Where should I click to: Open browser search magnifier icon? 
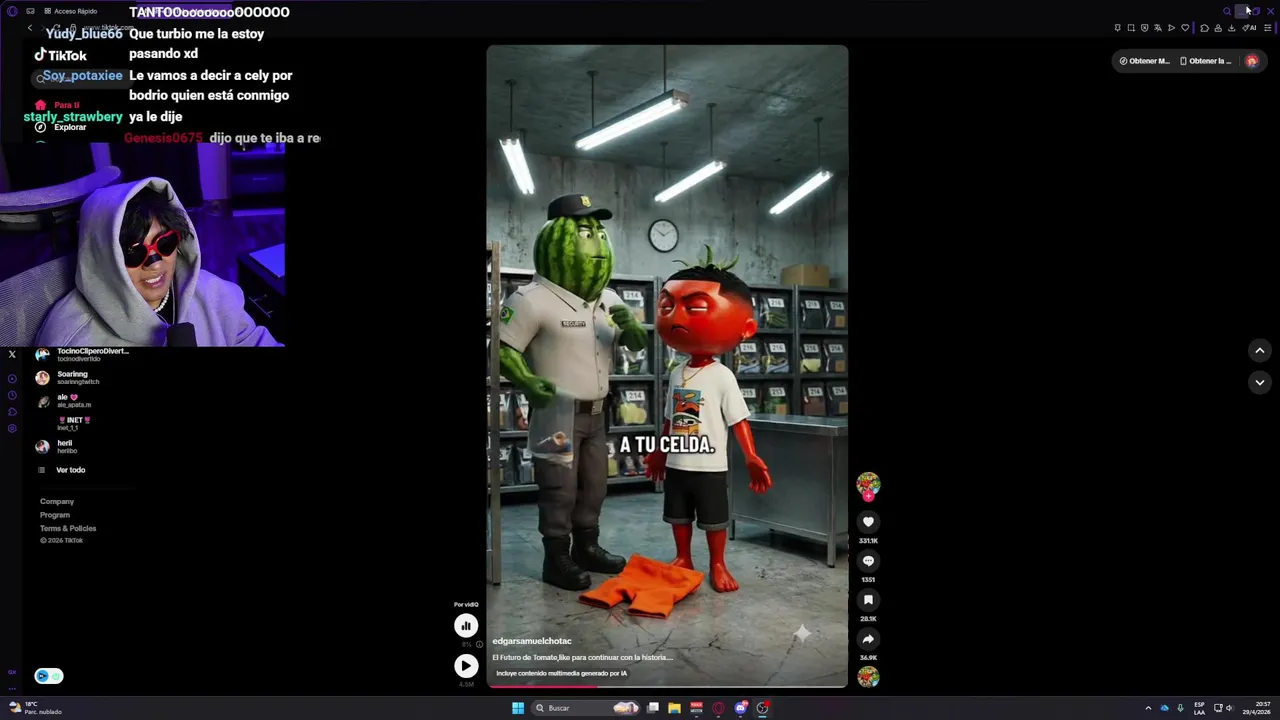1227,11
